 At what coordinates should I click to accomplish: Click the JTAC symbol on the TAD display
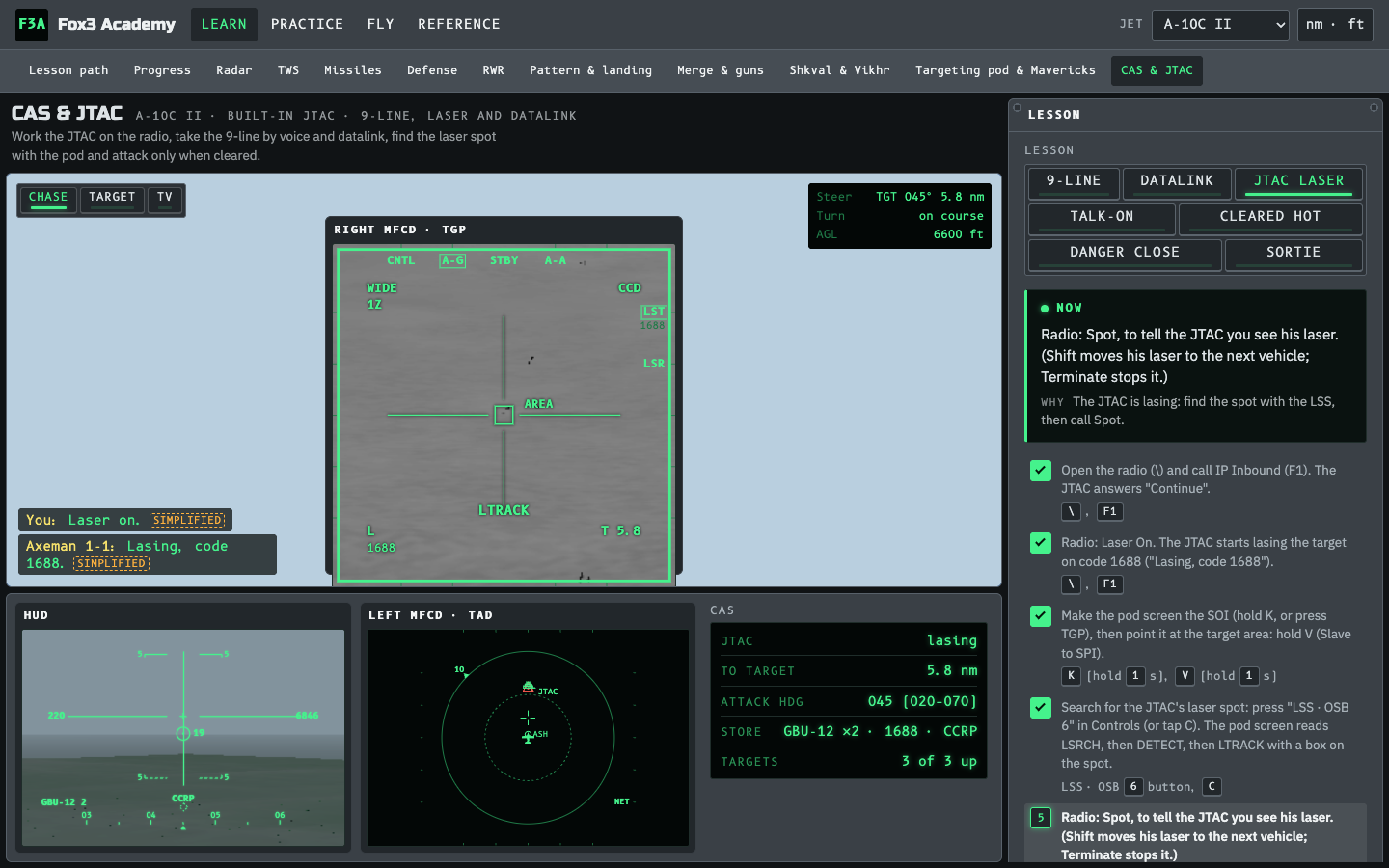(529, 687)
